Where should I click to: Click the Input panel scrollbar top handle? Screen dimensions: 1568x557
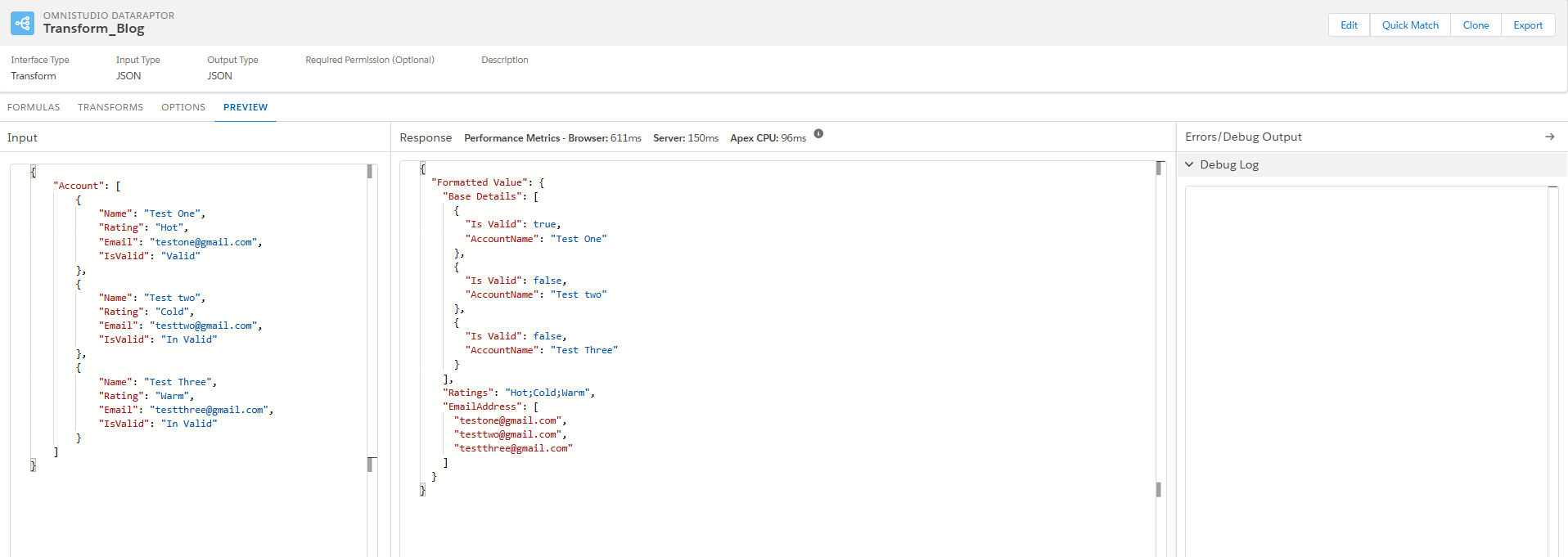tap(370, 171)
